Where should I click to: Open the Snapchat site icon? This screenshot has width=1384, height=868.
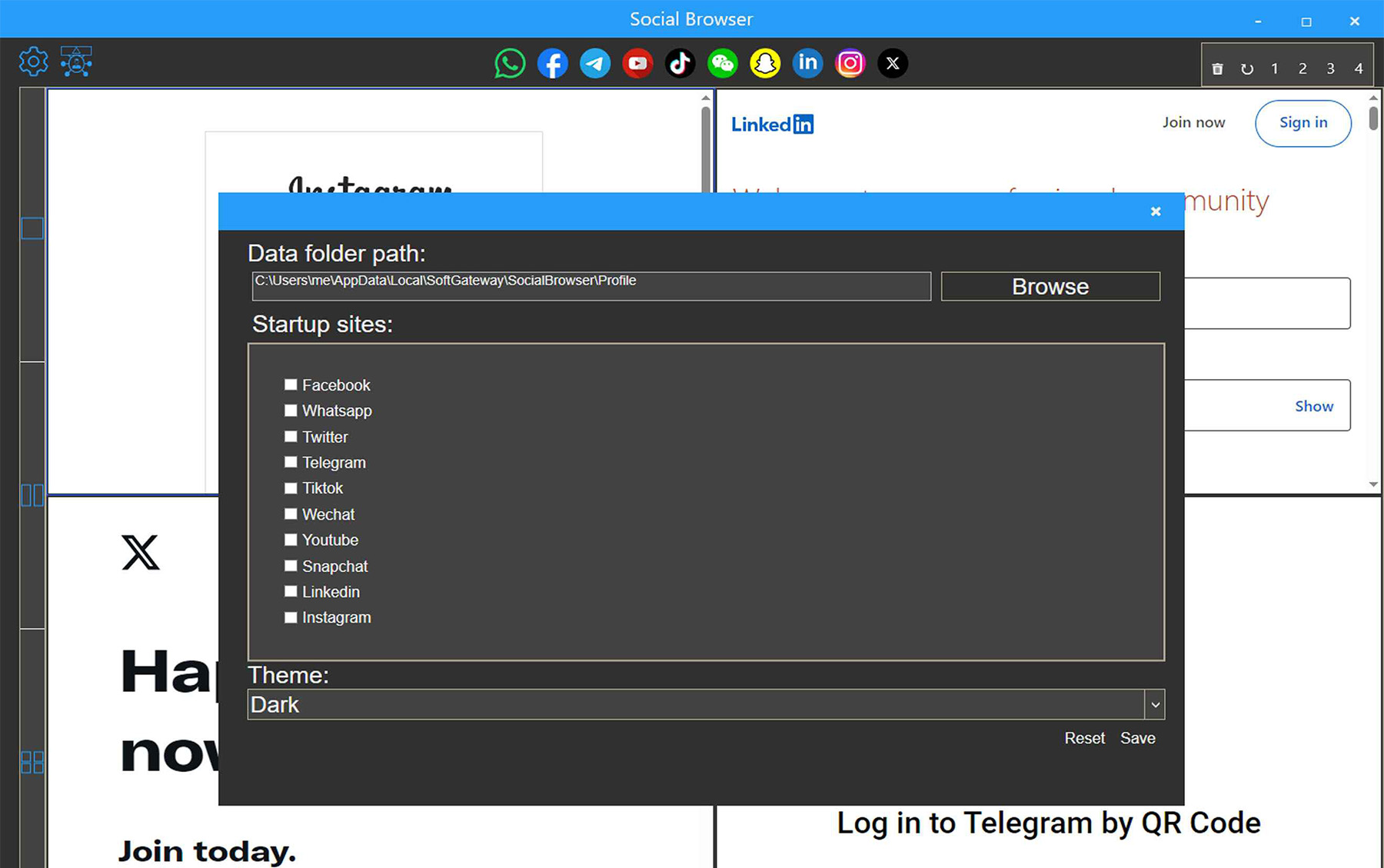pos(765,63)
